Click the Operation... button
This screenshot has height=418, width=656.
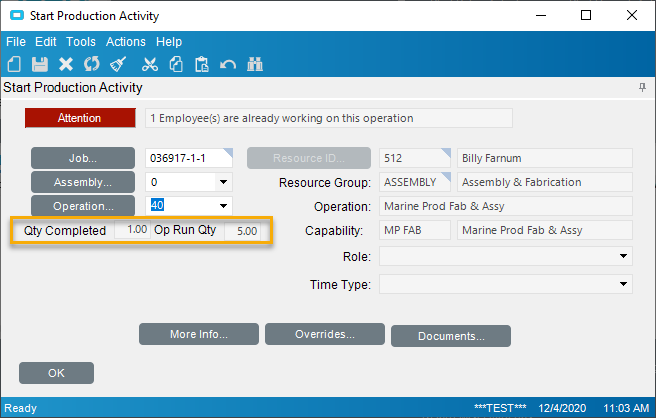click(83, 206)
